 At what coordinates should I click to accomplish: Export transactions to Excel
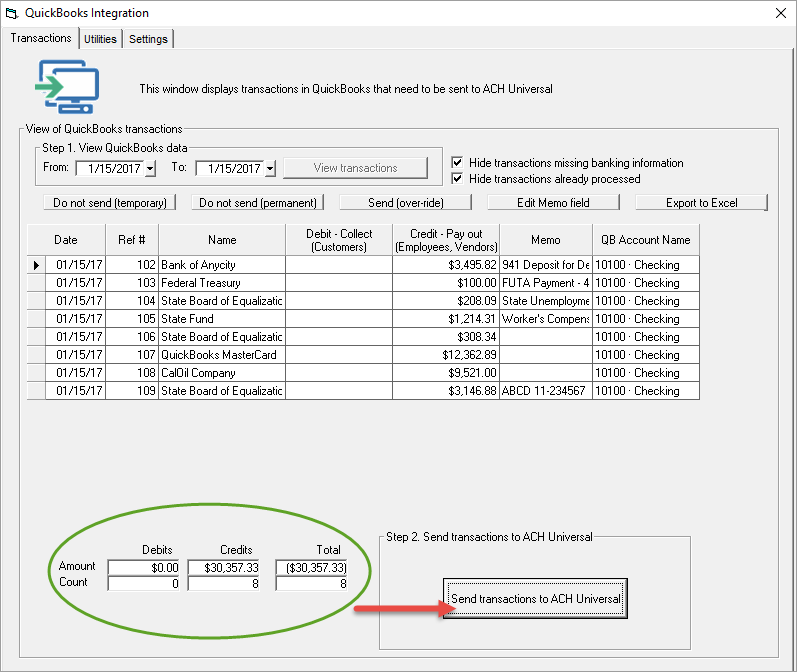click(701, 203)
